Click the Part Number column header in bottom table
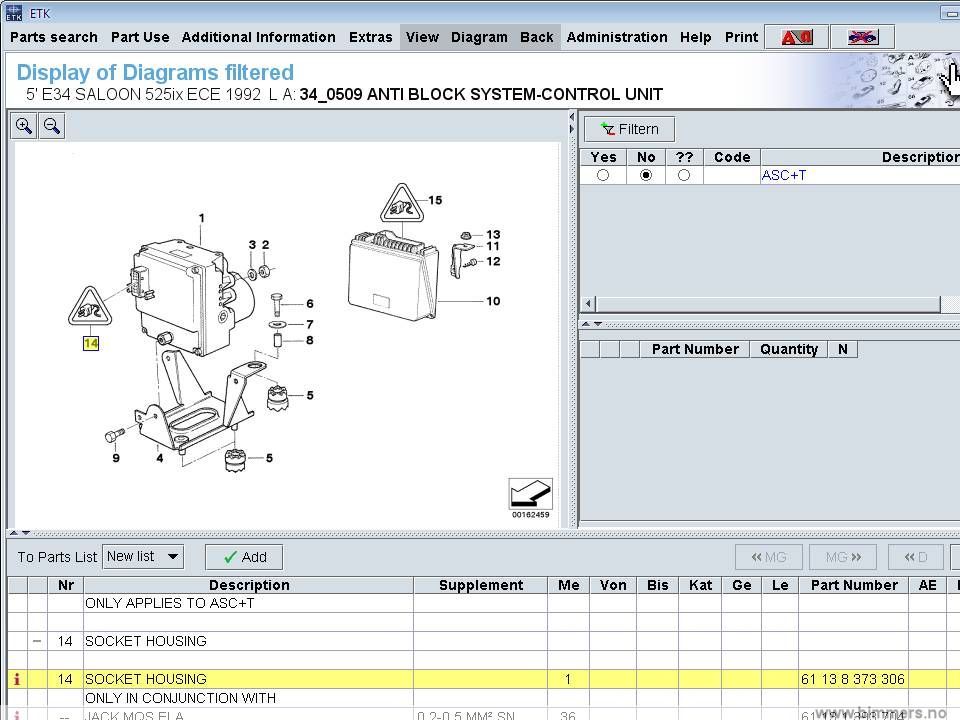960x720 pixels. (x=853, y=585)
